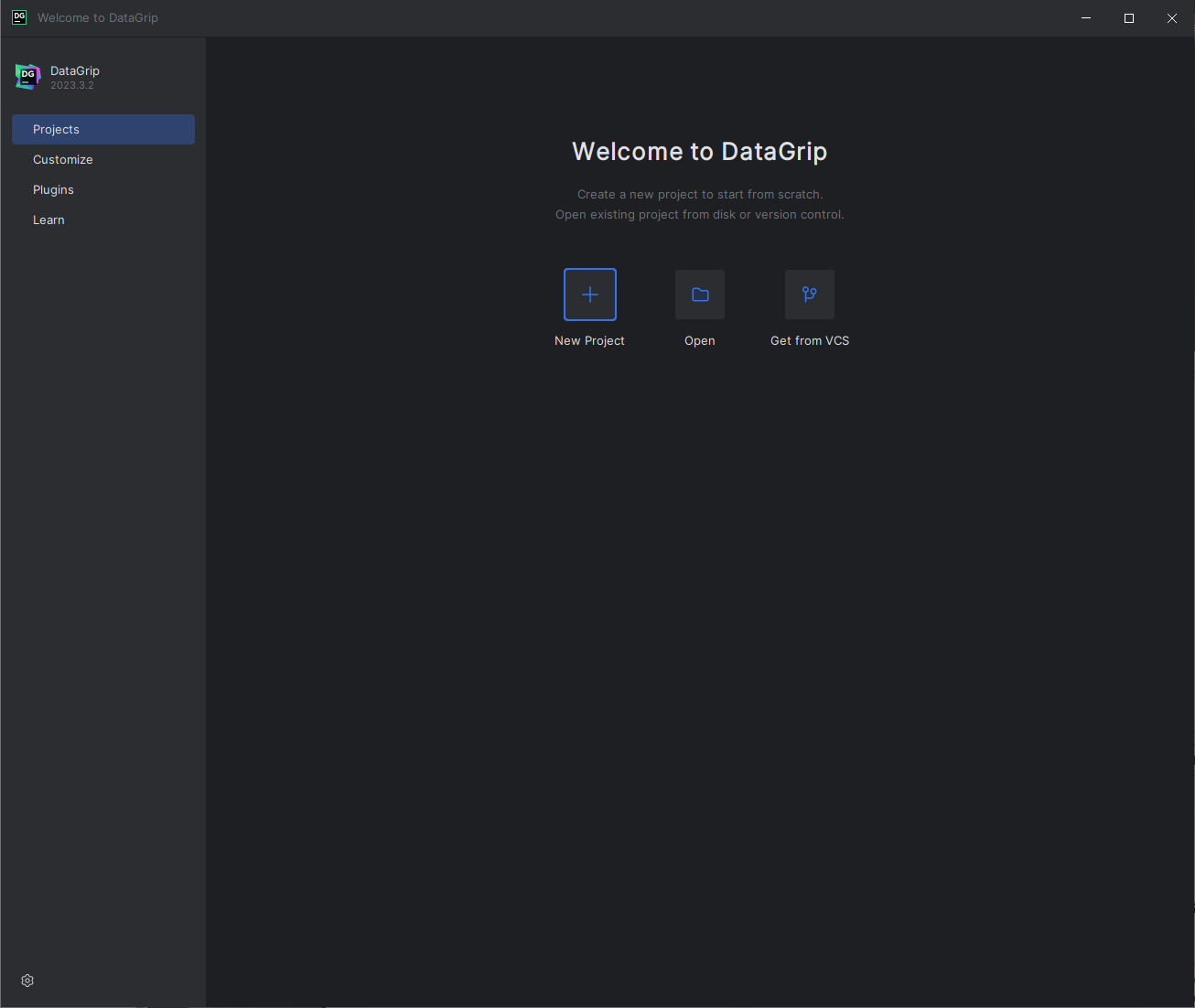Click the Get from VCS label
1195x1008 pixels.
(810, 340)
